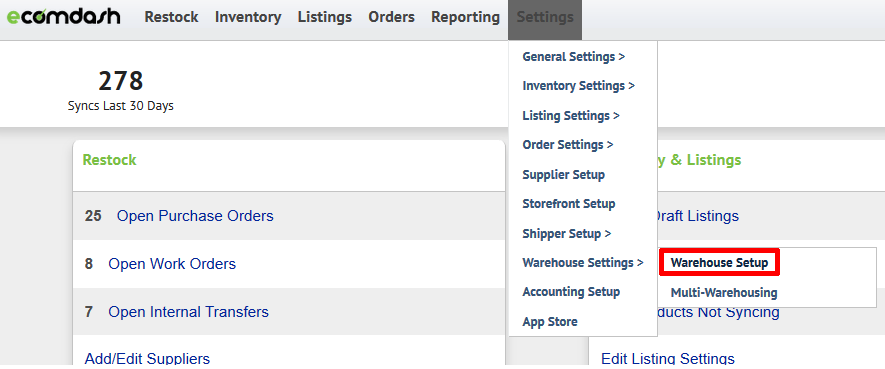This screenshot has width=885, height=369.
Task: Choose Multi-Warehousing in submenu
Action: pos(724,293)
